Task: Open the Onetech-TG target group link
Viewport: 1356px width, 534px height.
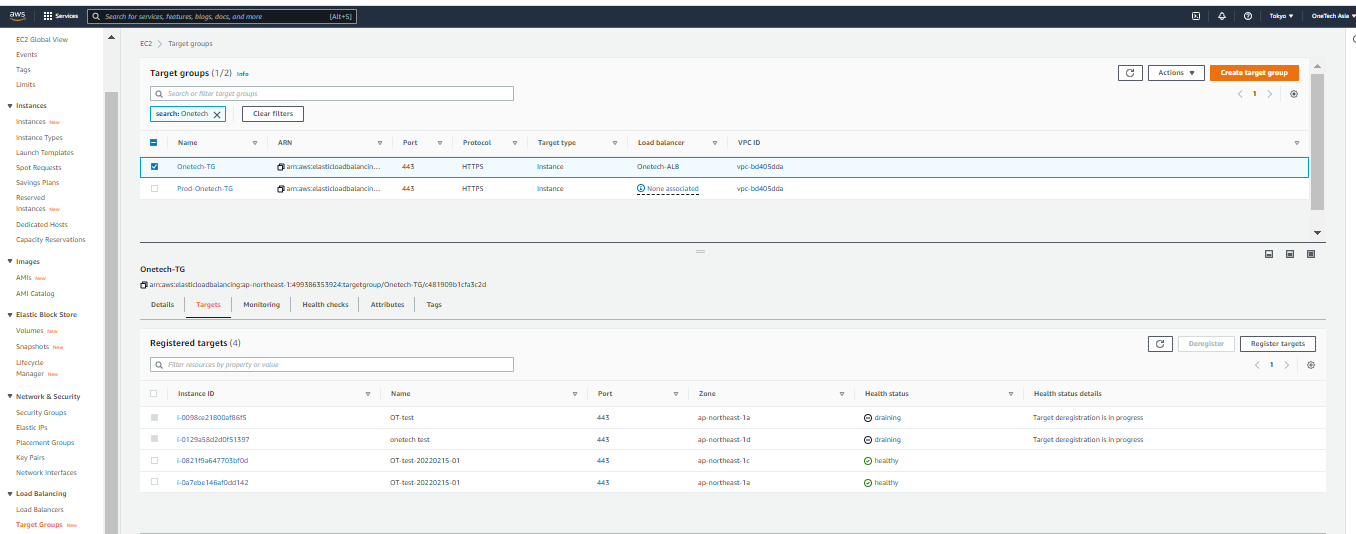Action: (x=196, y=166)
